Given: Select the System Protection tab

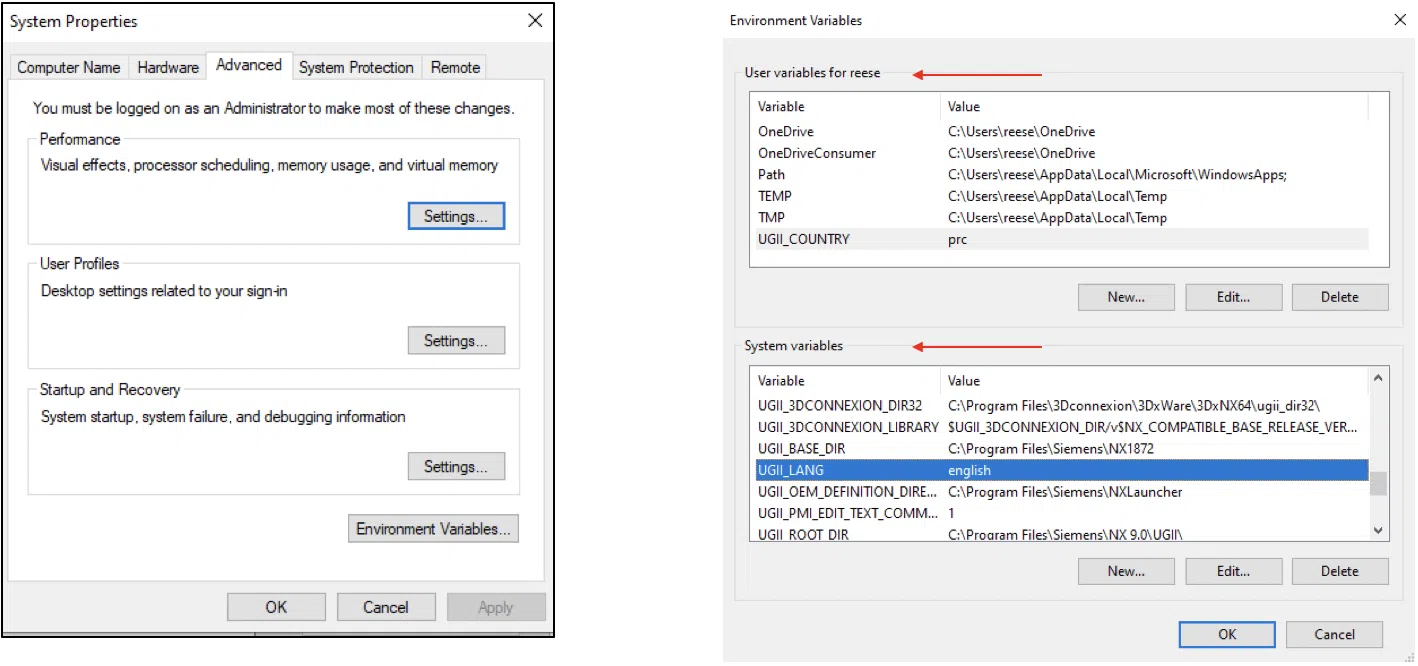Looking at the screenshot, I should (x=356, y=67).
